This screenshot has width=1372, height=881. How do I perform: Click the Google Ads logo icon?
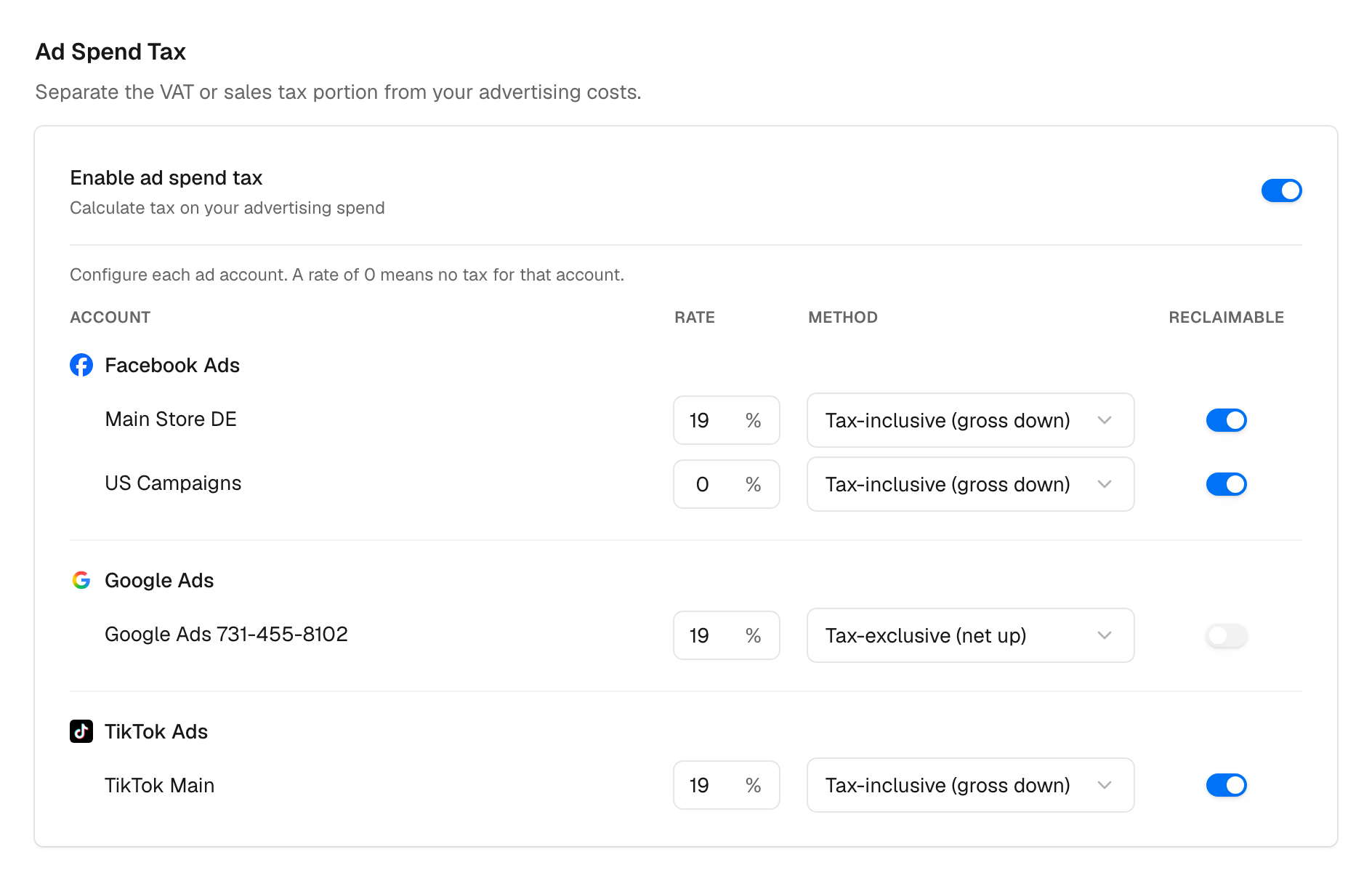[81, 580]
